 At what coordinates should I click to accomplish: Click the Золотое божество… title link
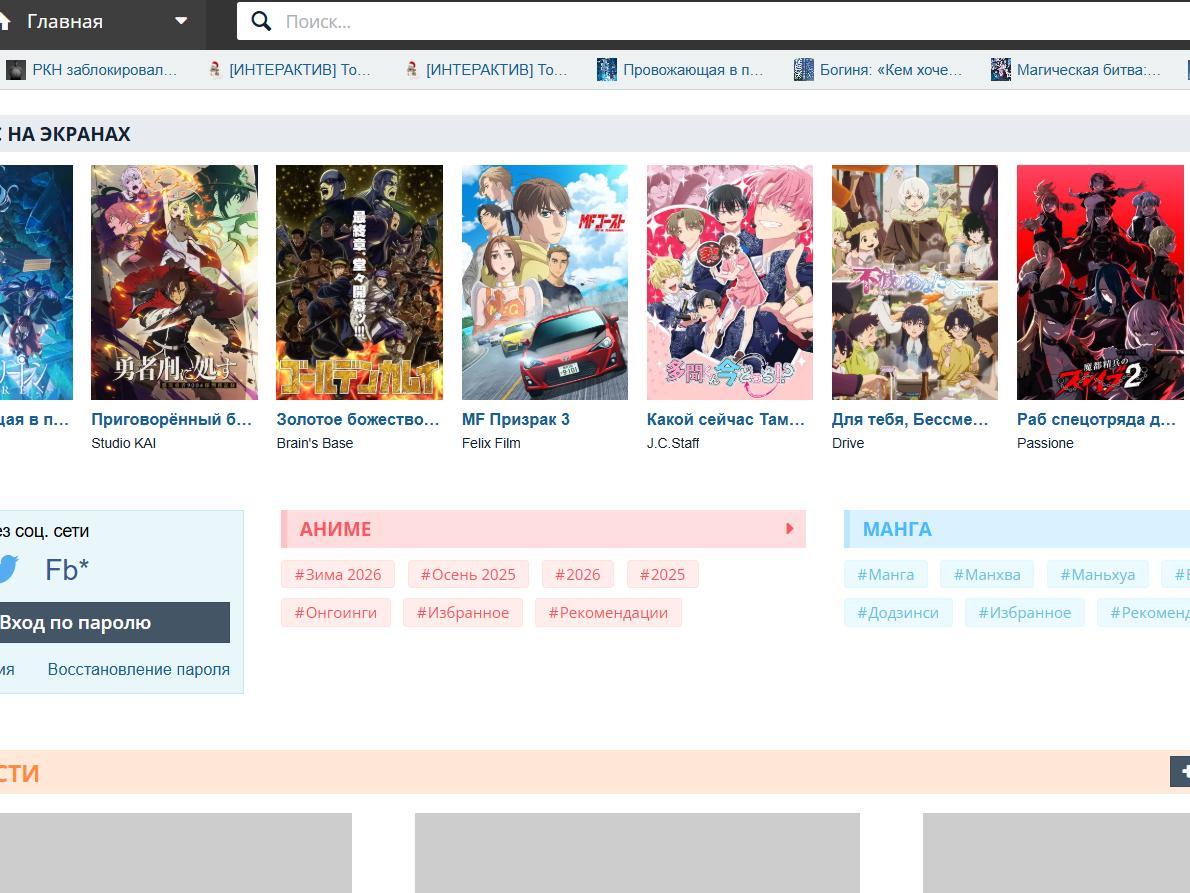[357, 420]
